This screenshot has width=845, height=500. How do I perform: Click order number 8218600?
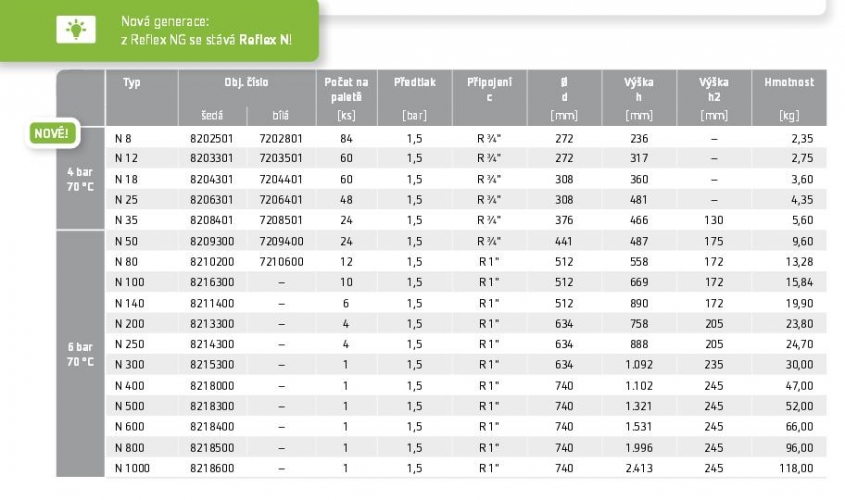(212, 468)
